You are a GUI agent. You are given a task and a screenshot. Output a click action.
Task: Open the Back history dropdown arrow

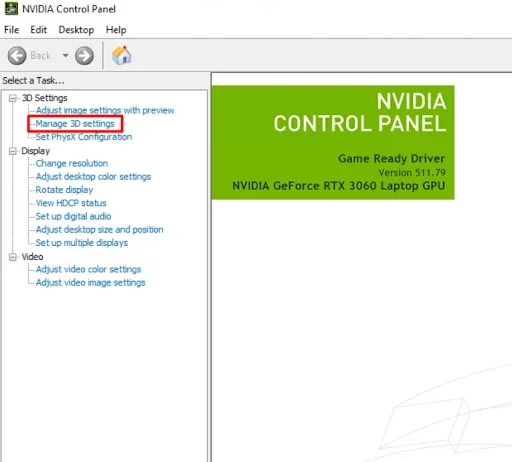tap(65, 55)
